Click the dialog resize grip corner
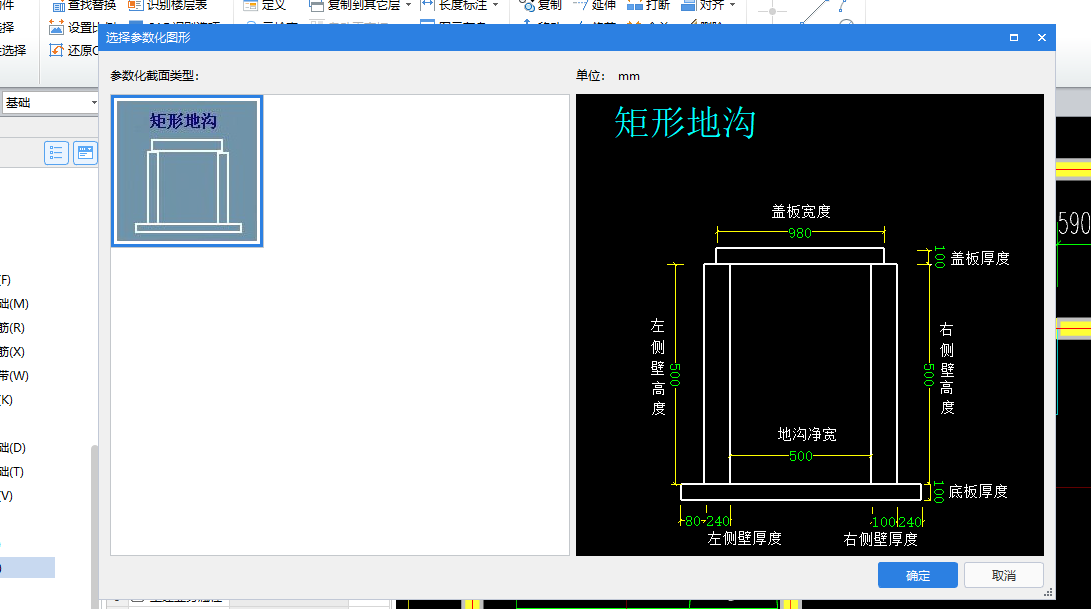 click(x=1049, y=592)
